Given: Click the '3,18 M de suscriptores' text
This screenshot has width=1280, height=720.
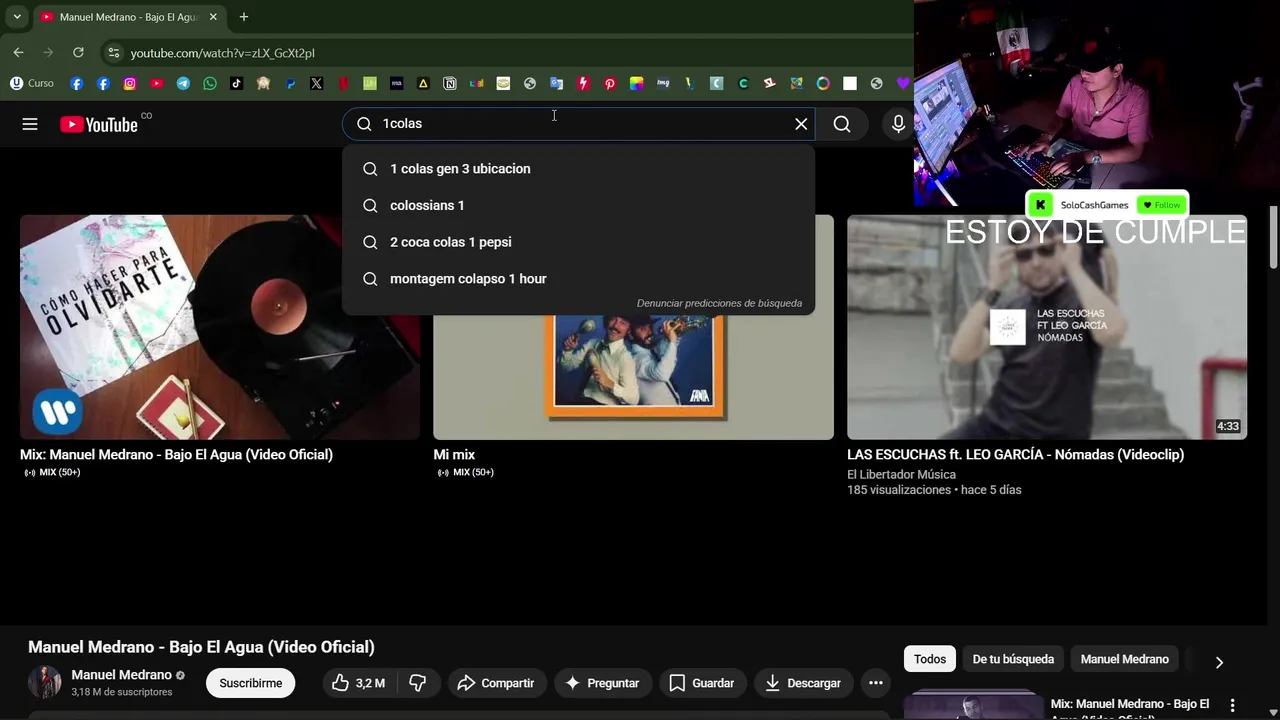Looking at the screenshot, I should tap(121, 692).
